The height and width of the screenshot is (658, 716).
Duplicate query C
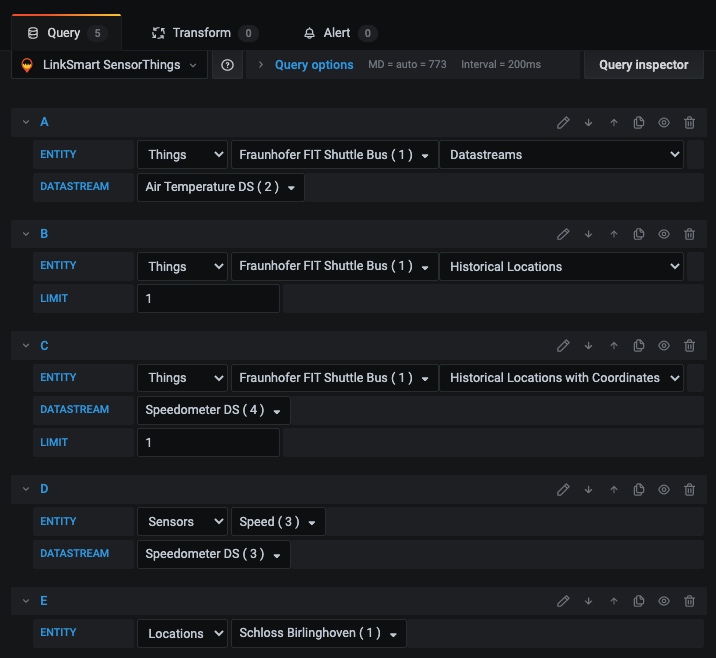[639, 346]
